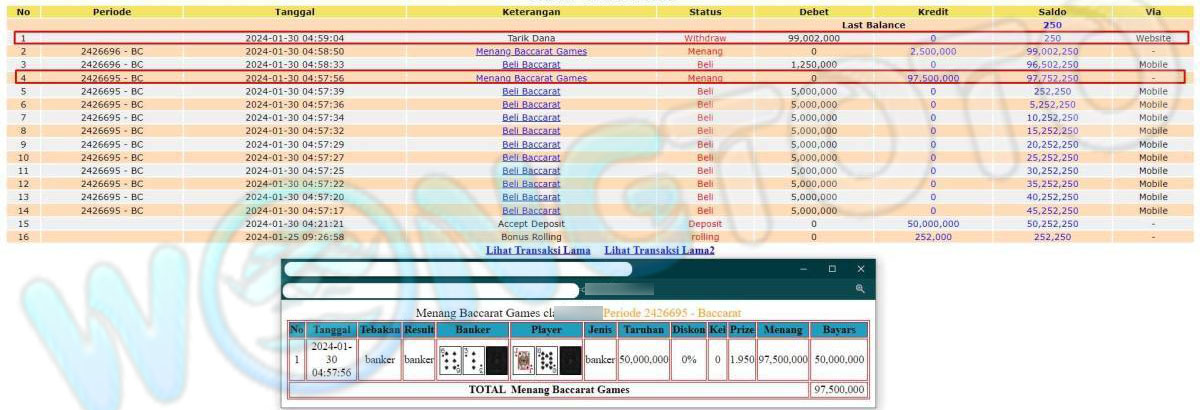1200x410 pixels.
Task: Open Menang Baccarat Games link in row 4
Action: [531, 78]
